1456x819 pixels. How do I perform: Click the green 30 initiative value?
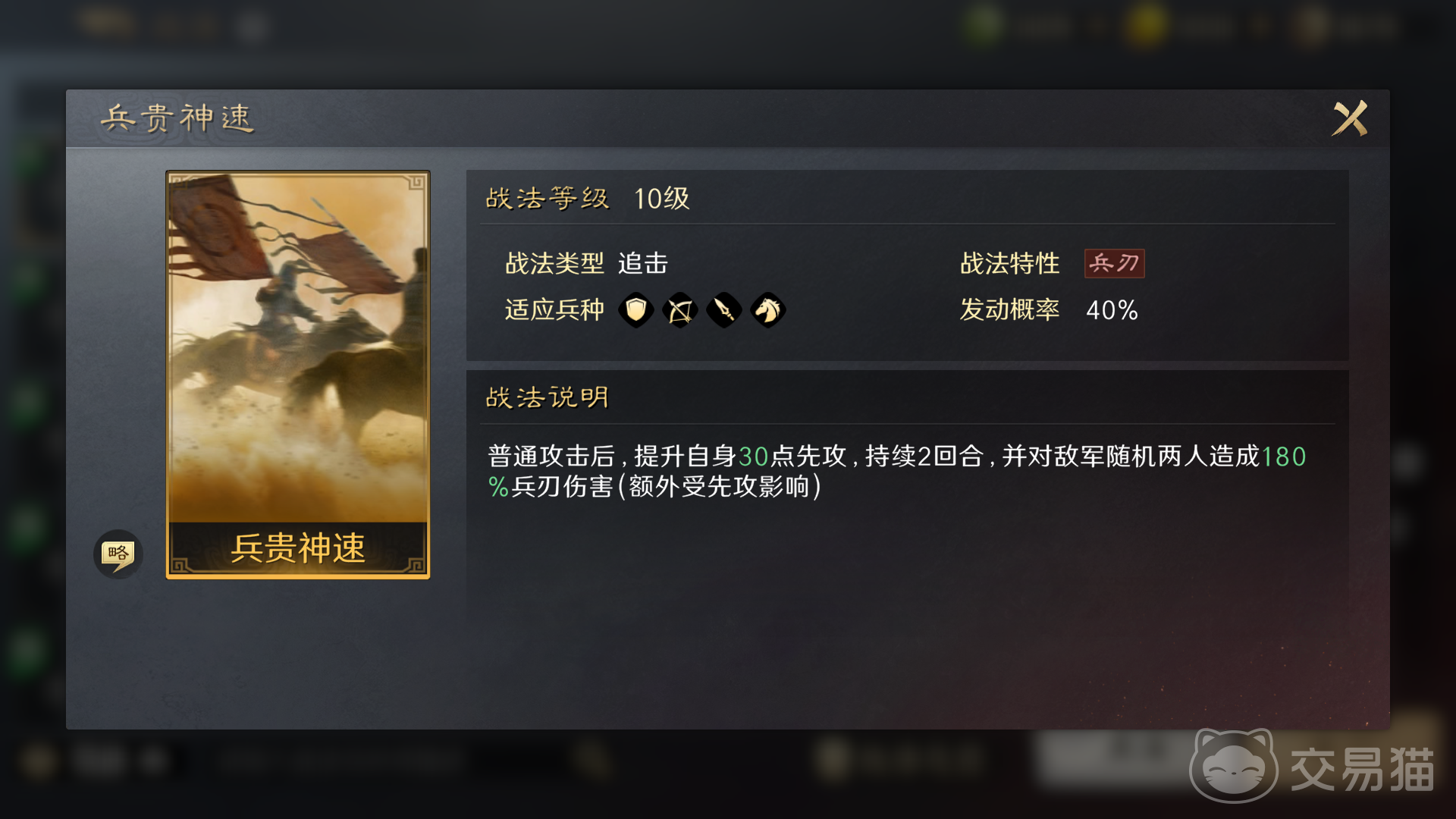754,457
